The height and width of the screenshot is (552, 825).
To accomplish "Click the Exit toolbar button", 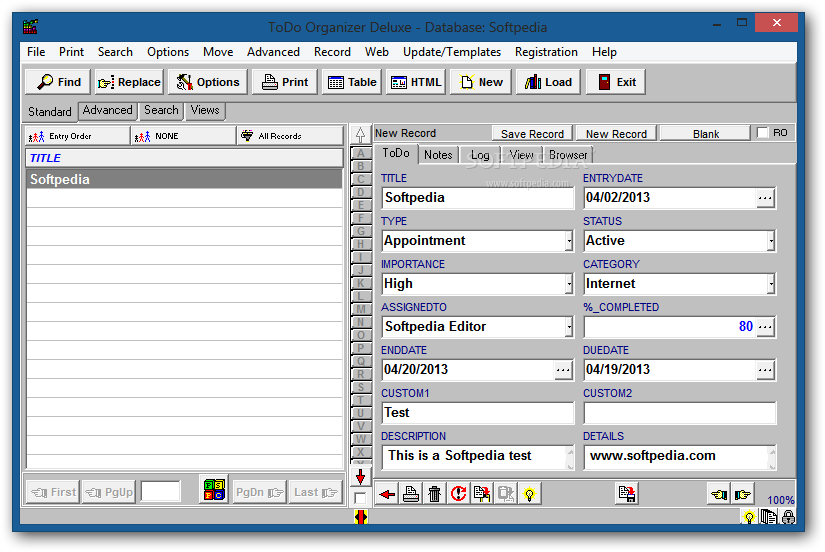I will (616, 82).
